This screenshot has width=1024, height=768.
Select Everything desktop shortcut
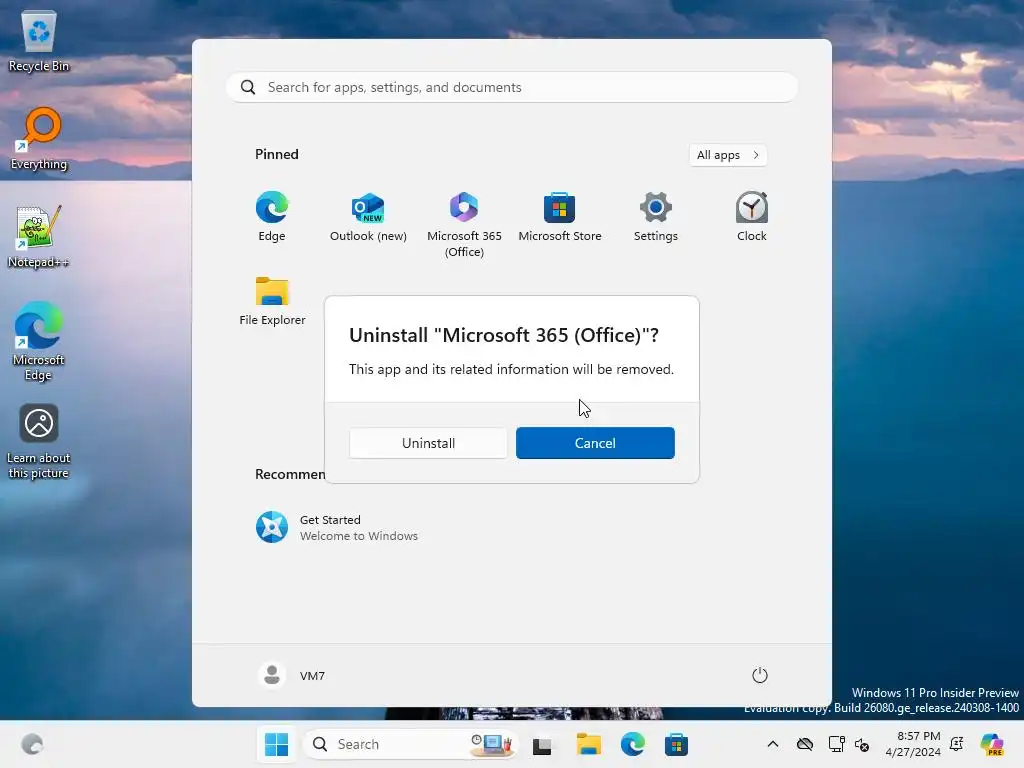coord(39,139)
